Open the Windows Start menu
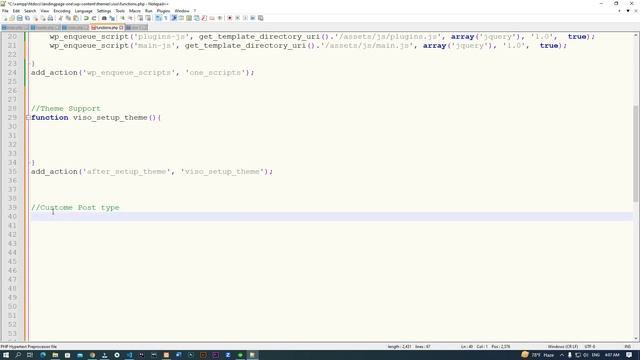This screenshot has height=360, width=640. pos(6,355)
